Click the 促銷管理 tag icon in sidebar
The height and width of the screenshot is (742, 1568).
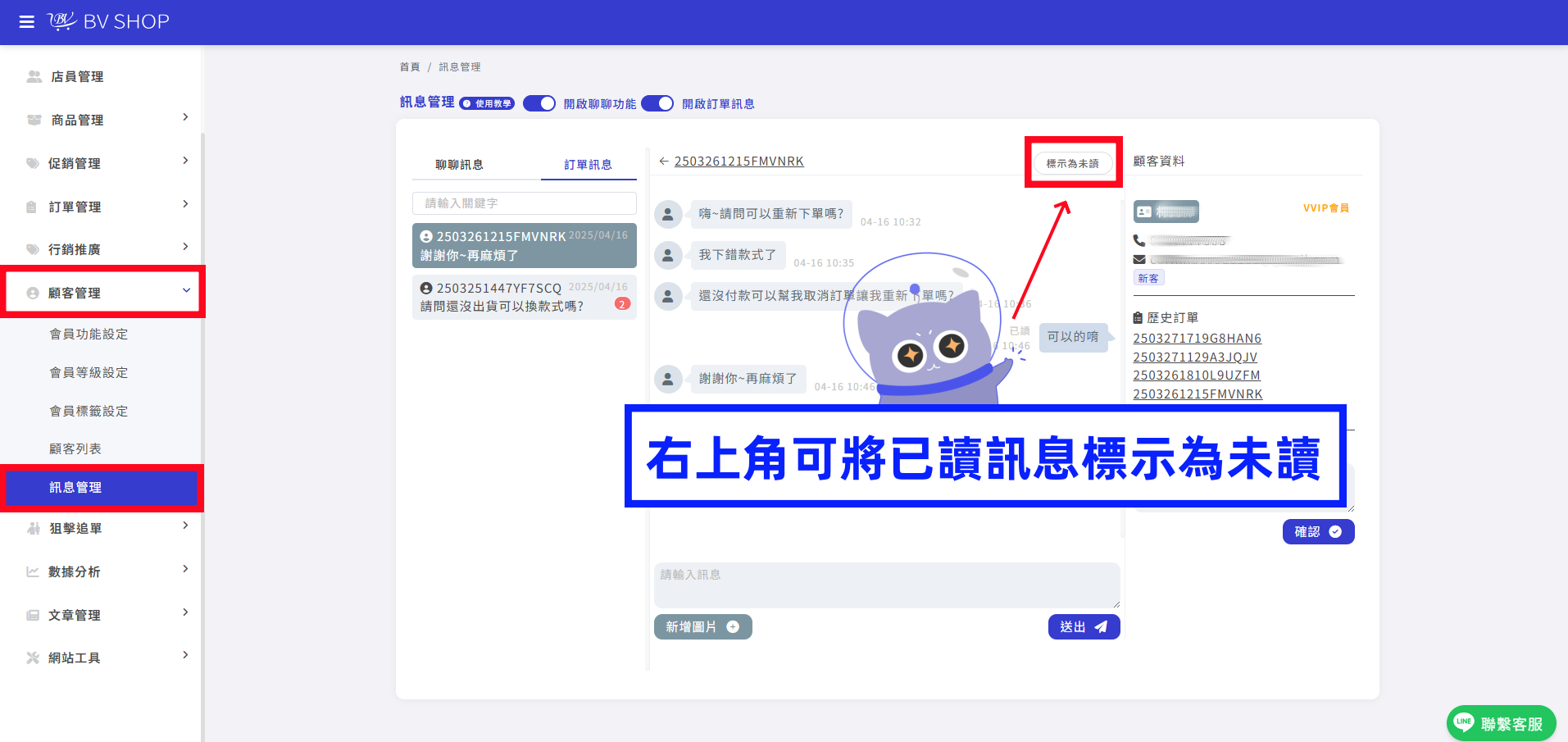coord(33,163)
